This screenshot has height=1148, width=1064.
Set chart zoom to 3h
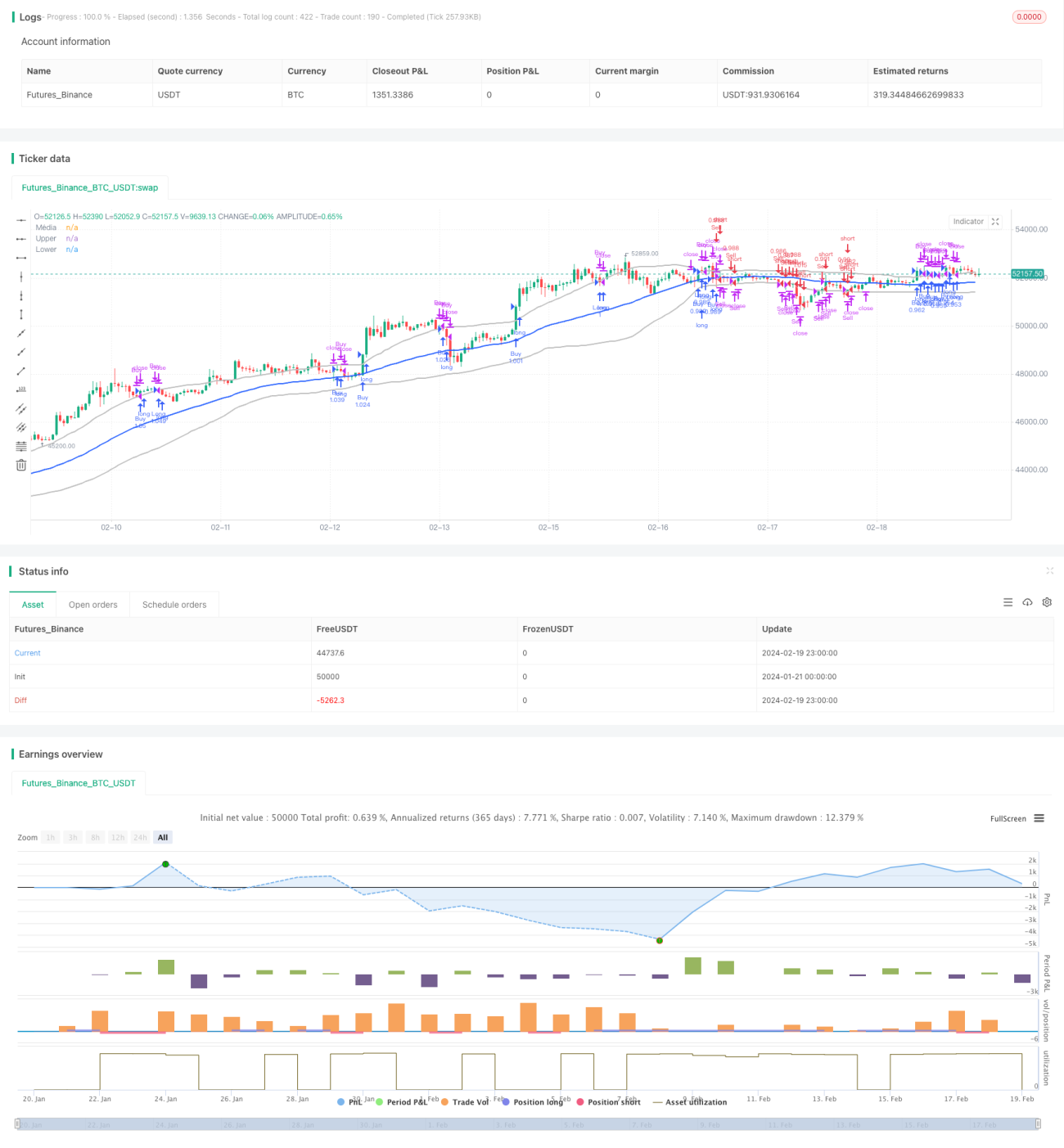73,837
